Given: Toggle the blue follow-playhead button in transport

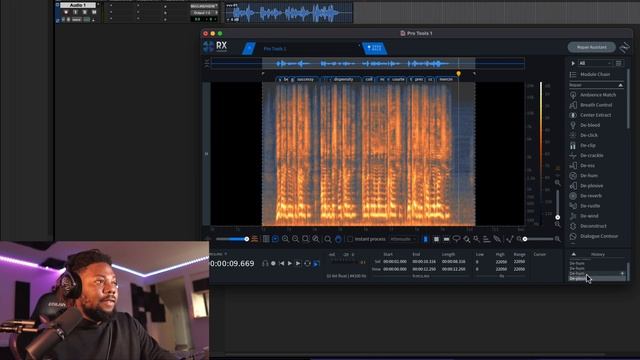Looking at the screenshot, I should click(x=316, y=264).
